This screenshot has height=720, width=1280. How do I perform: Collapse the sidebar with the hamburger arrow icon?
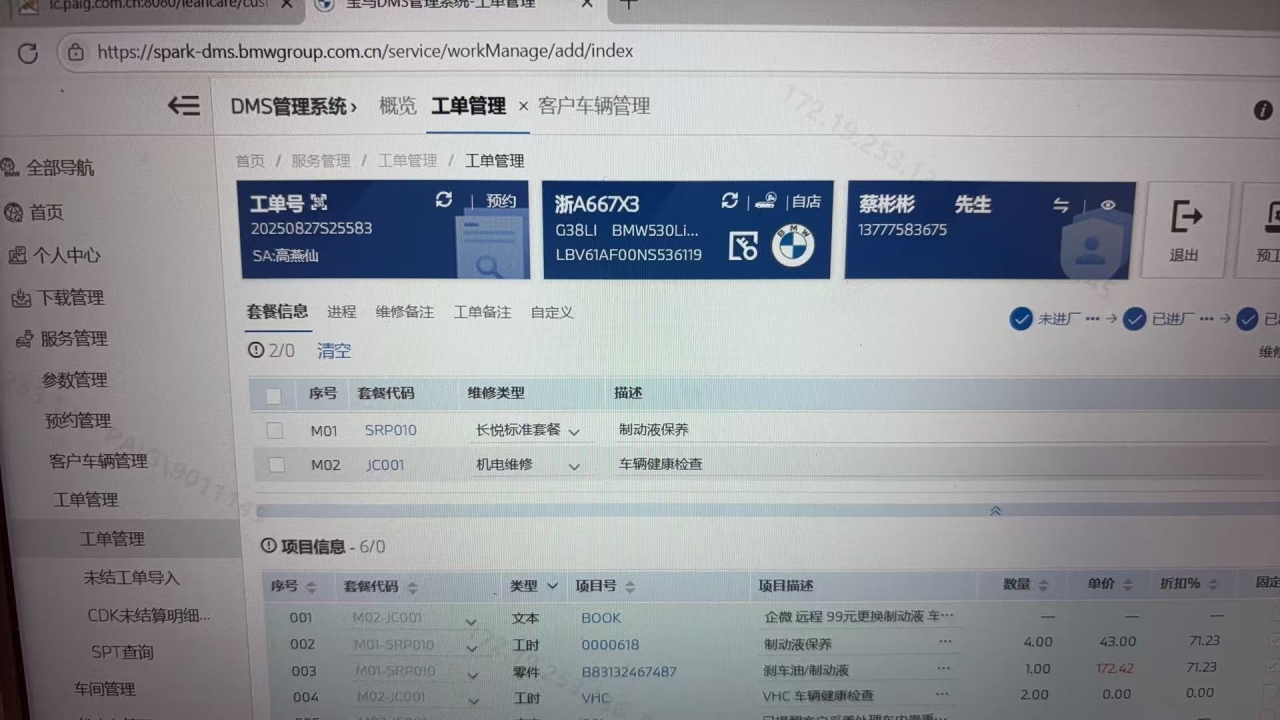tap(184, 105)
